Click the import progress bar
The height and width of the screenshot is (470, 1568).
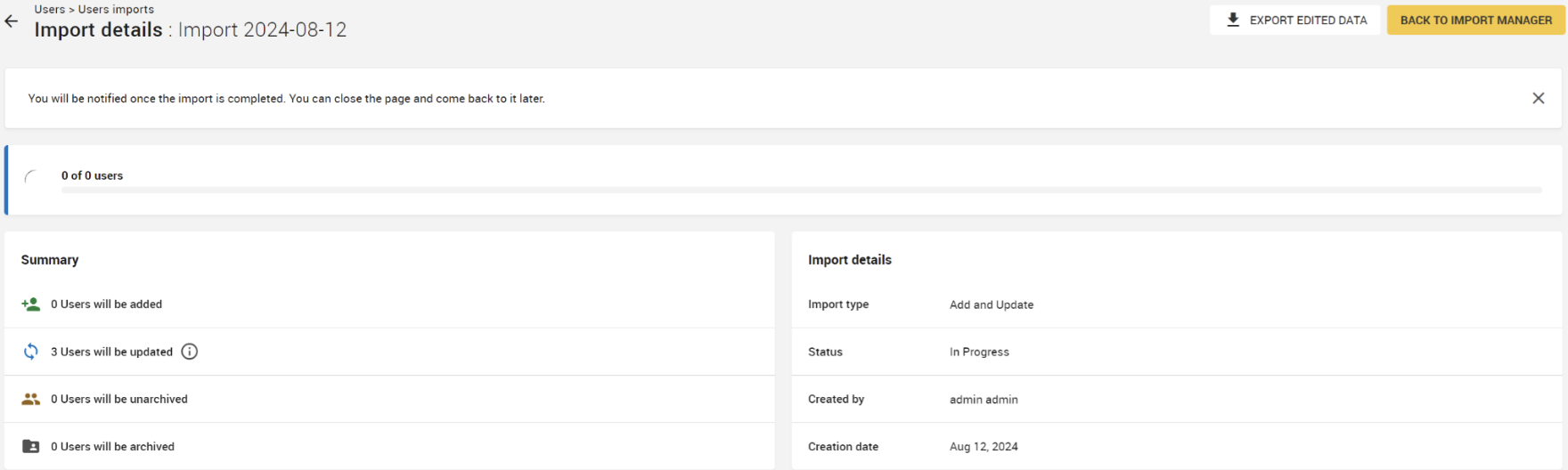coord(802,190)
